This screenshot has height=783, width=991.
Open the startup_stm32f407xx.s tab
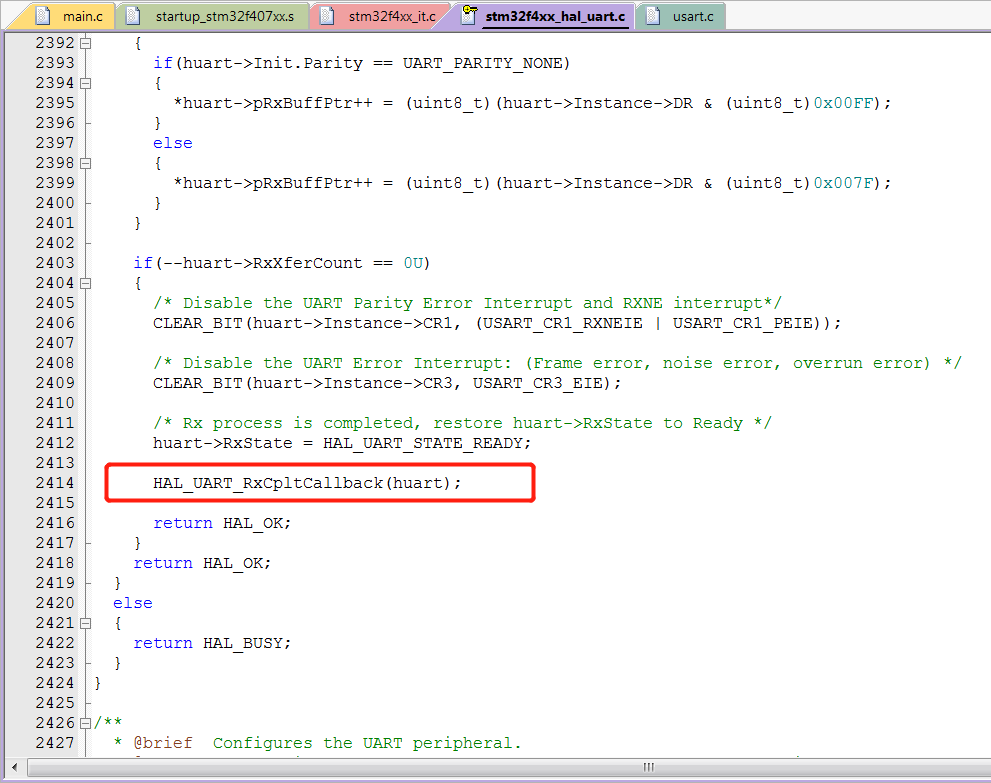(x=212, y=16)
